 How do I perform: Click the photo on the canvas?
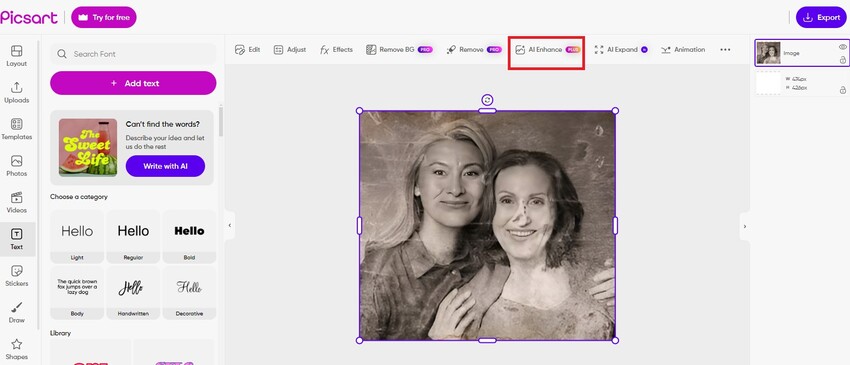487,226
